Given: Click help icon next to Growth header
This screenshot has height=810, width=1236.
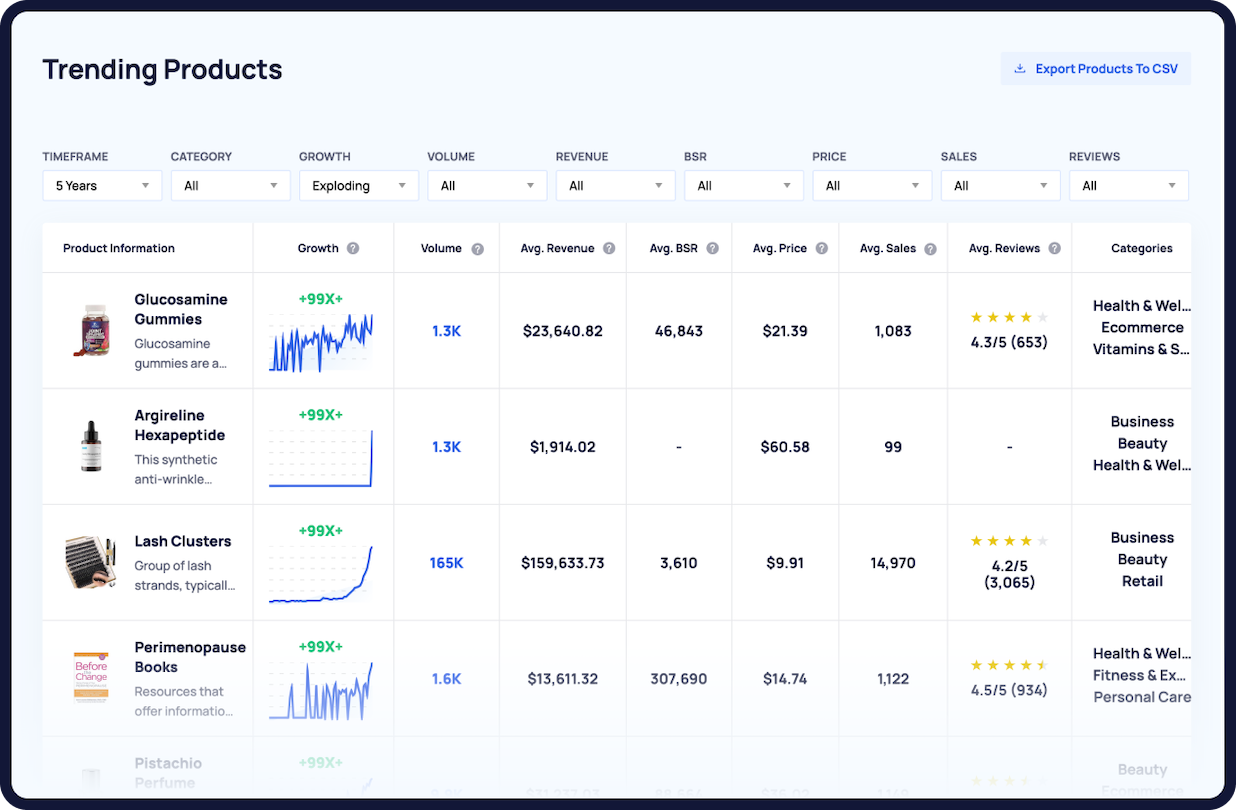Looking at the screenshot, I should point(353,248).
